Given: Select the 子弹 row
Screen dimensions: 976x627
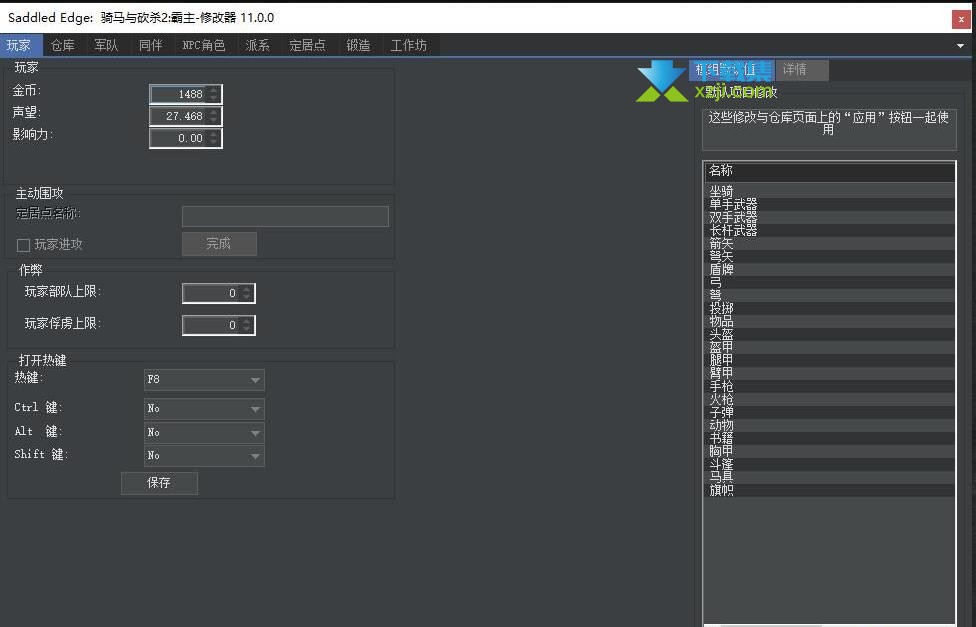Looking at the screenshot, I should [830, 412].
